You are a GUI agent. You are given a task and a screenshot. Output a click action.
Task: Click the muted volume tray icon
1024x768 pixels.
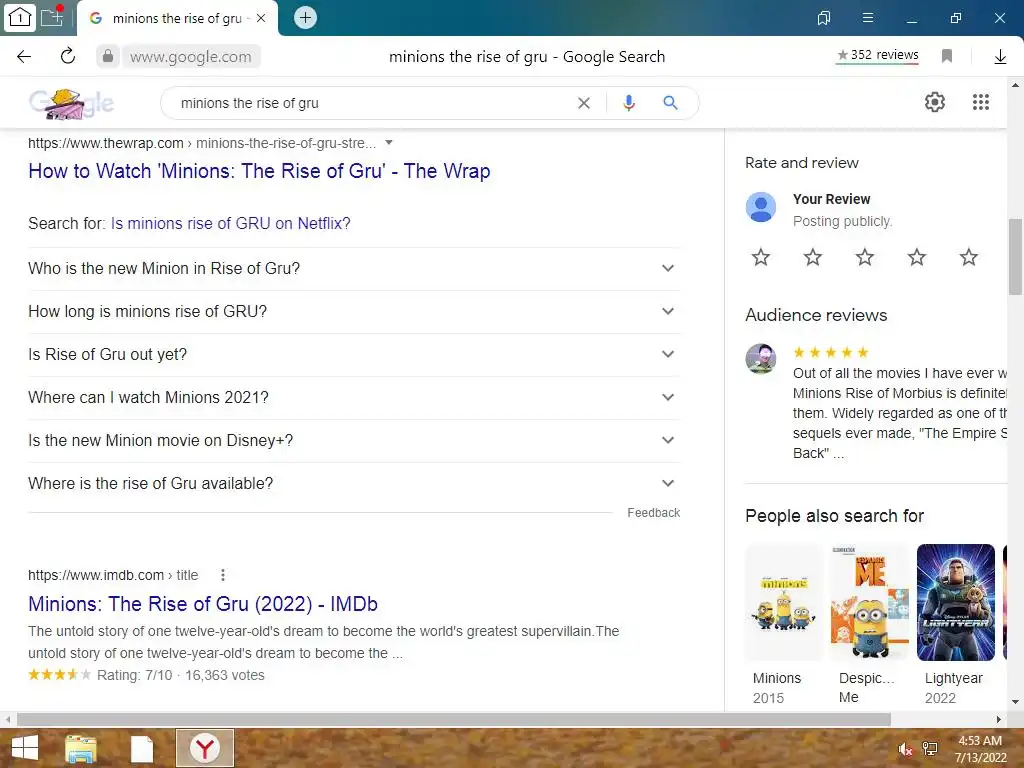click(x=905, y=749)
